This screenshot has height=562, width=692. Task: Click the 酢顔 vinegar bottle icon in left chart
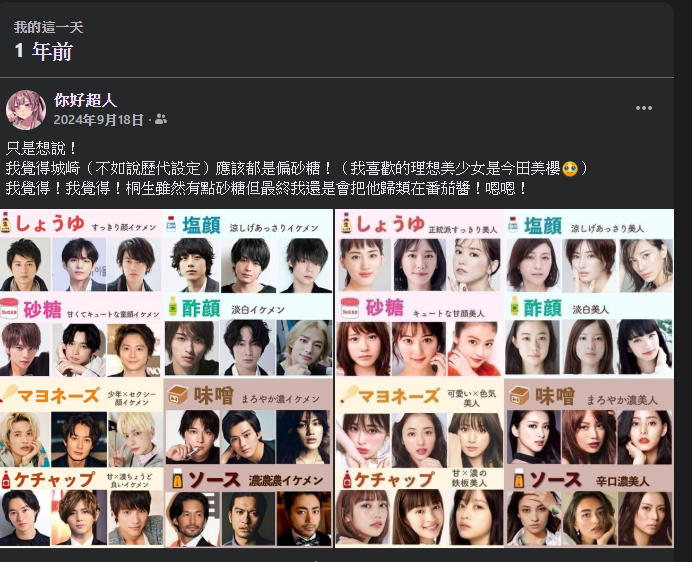[173, 306]
